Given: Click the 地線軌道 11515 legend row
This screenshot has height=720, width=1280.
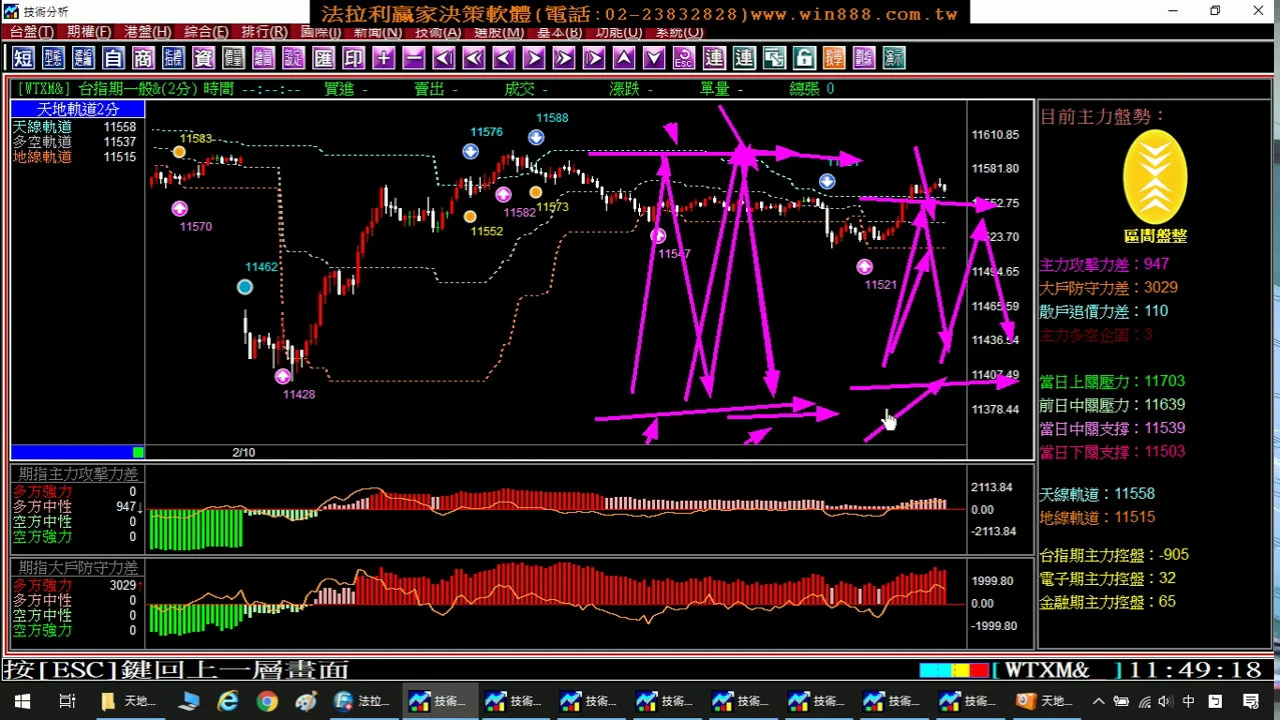Looking at the screenshot, I should [x=74, y=157].
